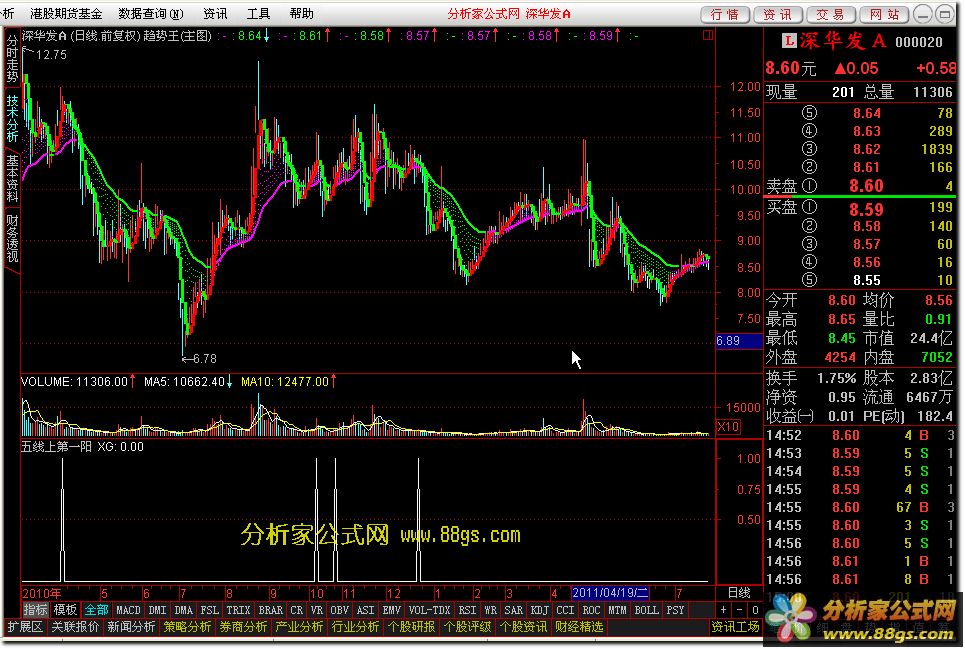Choose the MACD indicator
Image resolution: width=965 pixels, height=649 pixels.
[x=128, y=610]
